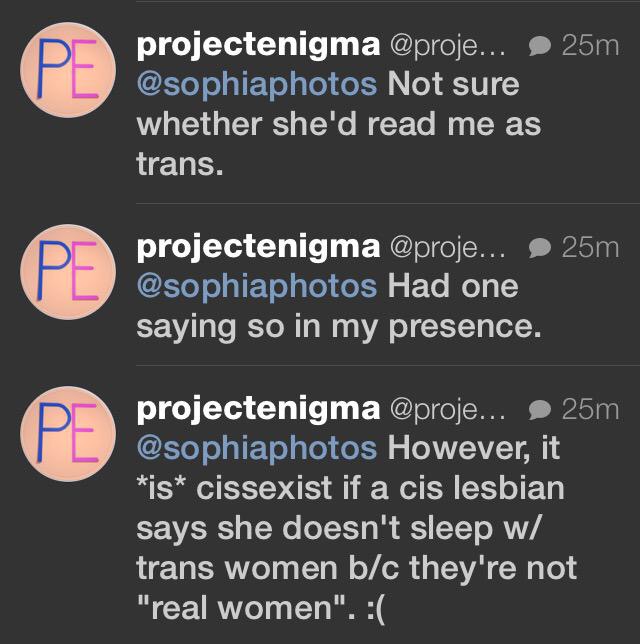640x644 pixels.
Task: Click reply bubble icon on "However, it *is* cissexist" tweet
Action: 538,409
